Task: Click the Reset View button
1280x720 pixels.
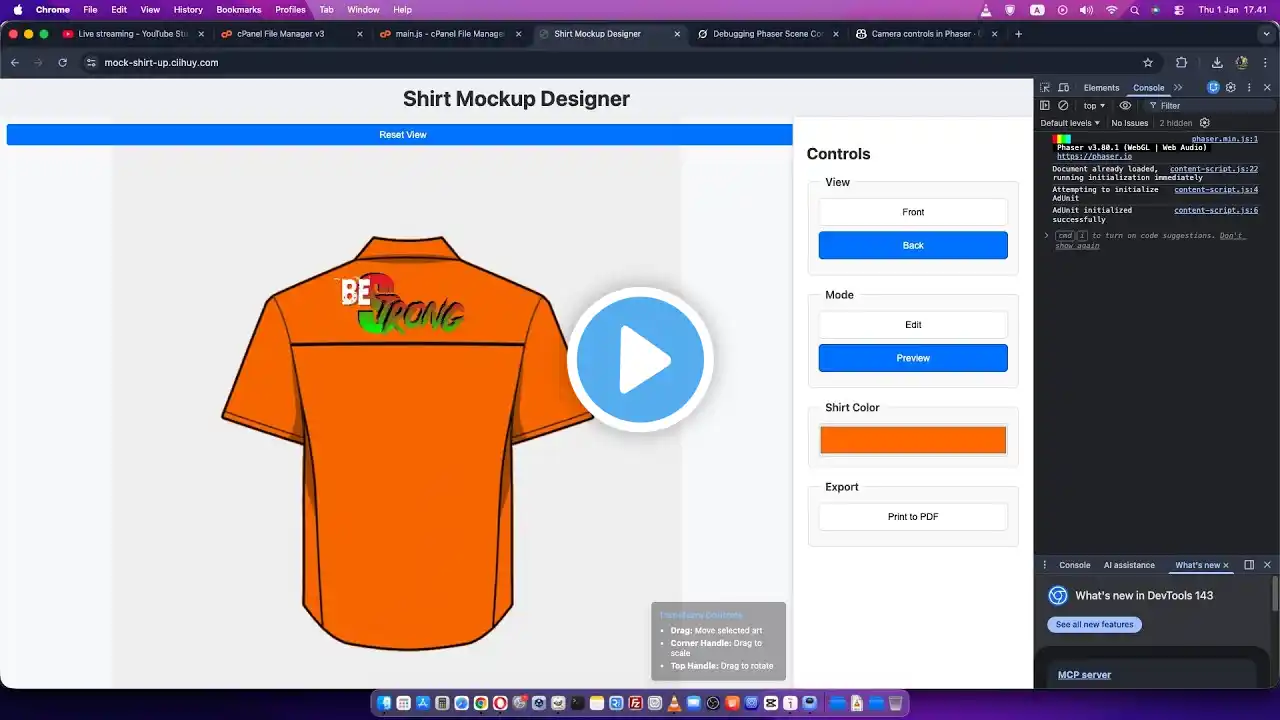Action: click(x=400, y=135)
